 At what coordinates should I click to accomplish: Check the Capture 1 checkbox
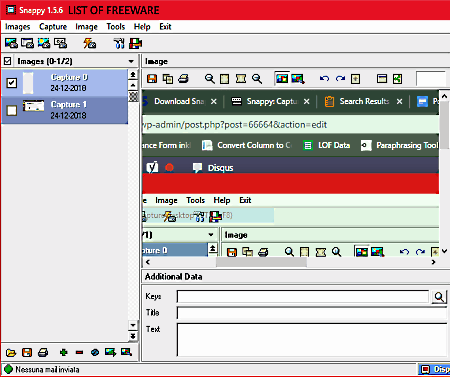pos(12,110)
